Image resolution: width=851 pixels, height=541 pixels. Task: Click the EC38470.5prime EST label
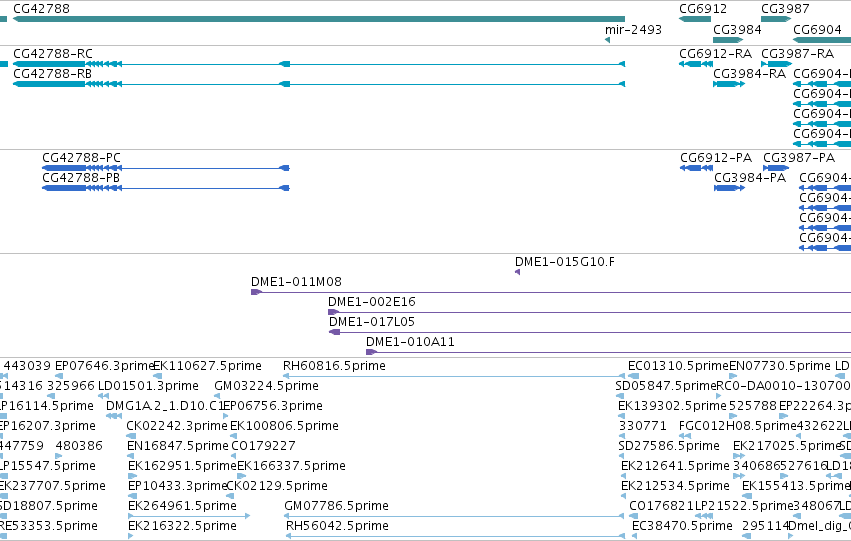(682, 526)
